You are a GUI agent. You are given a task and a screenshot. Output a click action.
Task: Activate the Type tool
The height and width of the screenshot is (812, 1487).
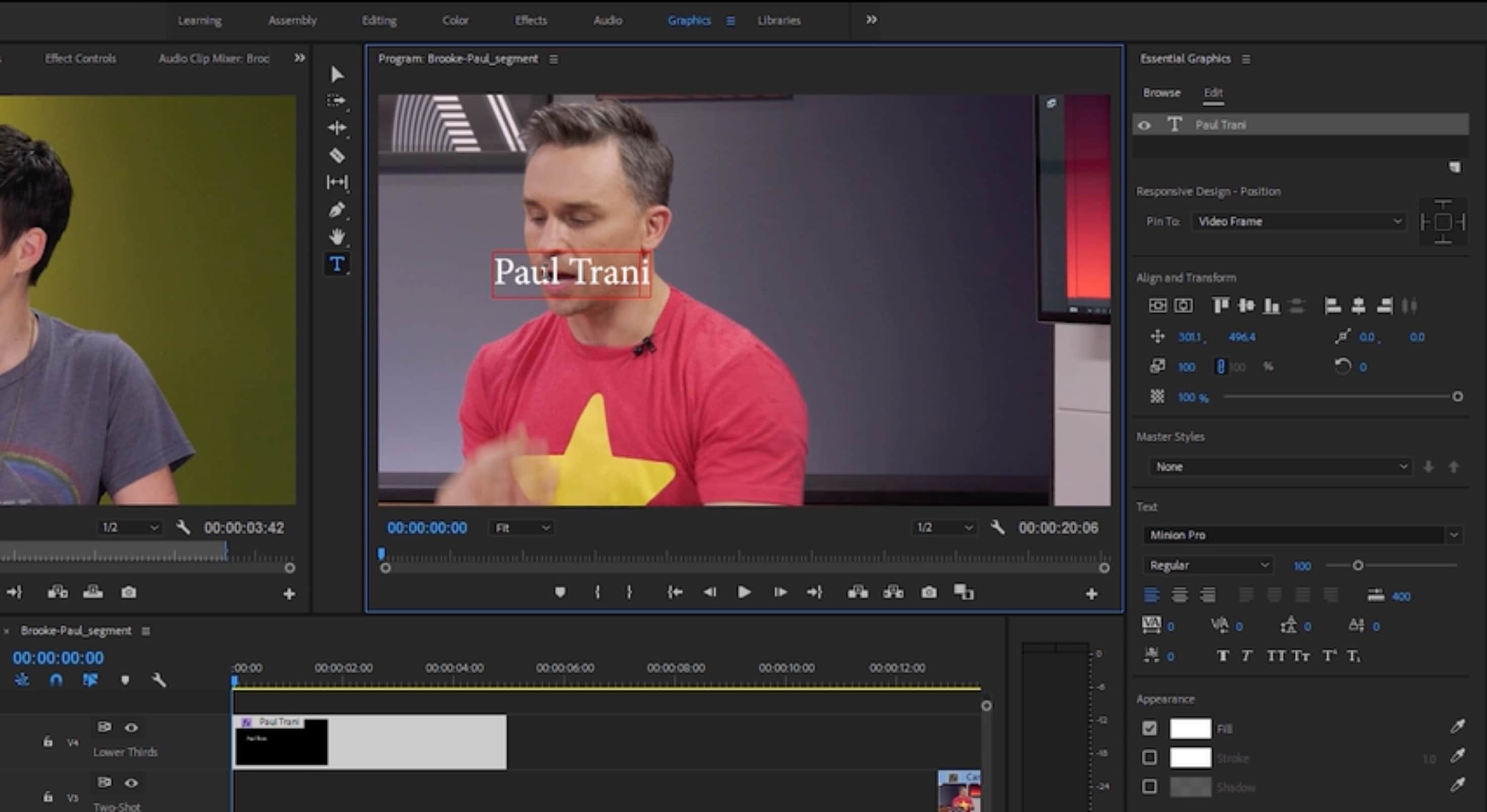point(337,264)
